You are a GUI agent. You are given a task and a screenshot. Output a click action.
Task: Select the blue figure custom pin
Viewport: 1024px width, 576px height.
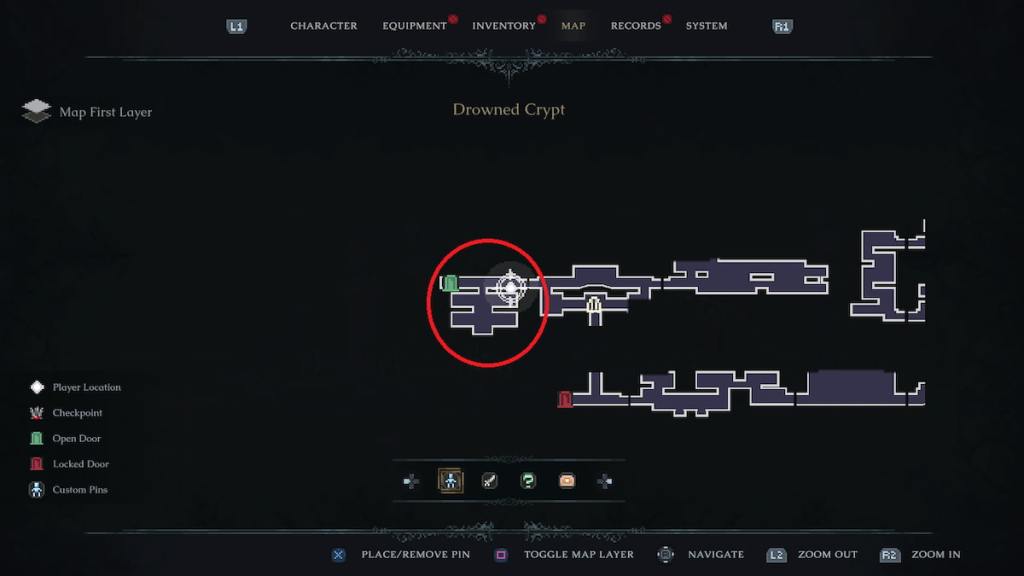tap(451, 481)
